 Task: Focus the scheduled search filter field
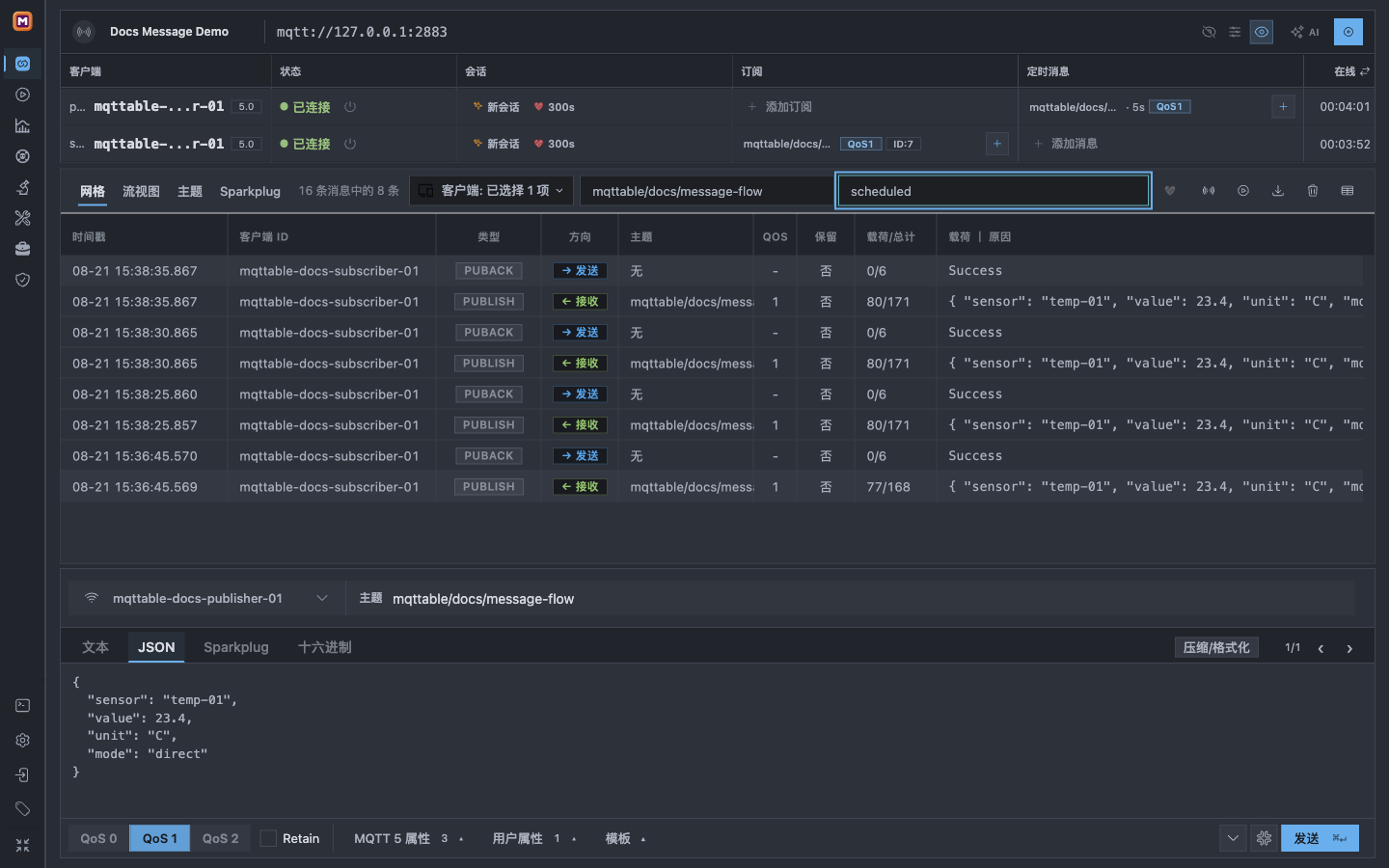[x=994, y=191]
